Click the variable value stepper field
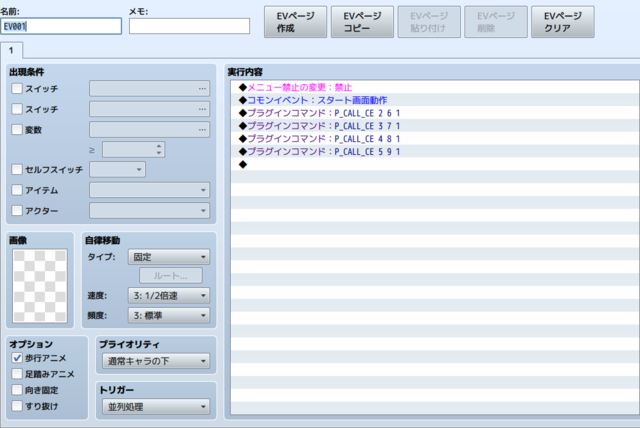 pyautogui.click(x=133, y=150)
